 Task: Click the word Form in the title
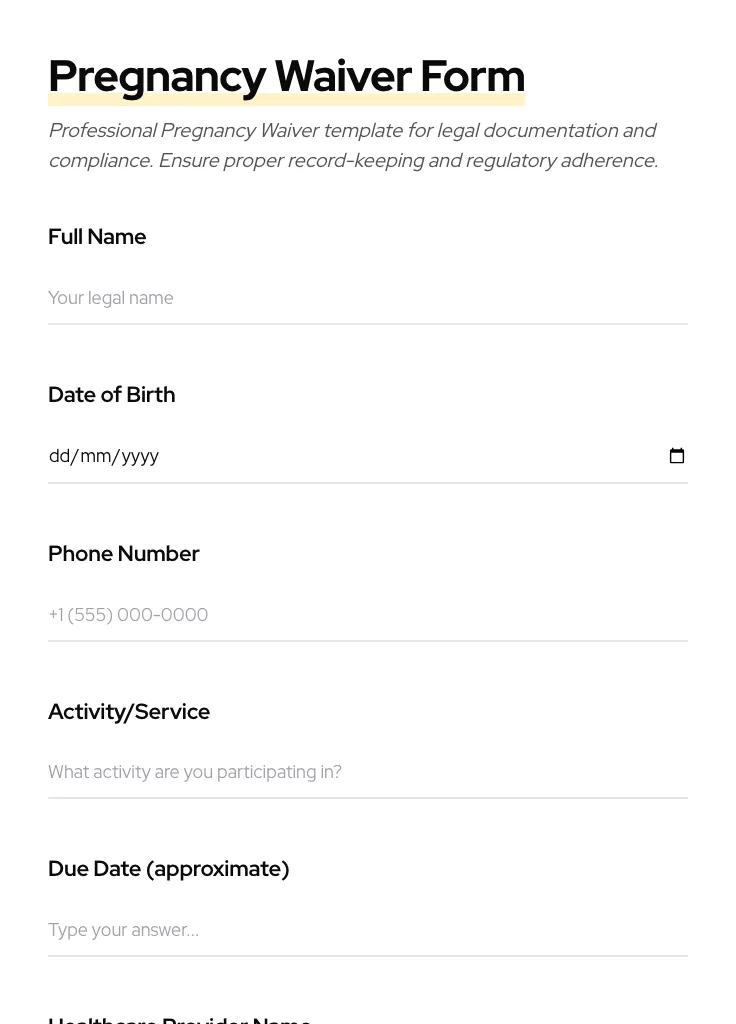click(x=472, y=77)
